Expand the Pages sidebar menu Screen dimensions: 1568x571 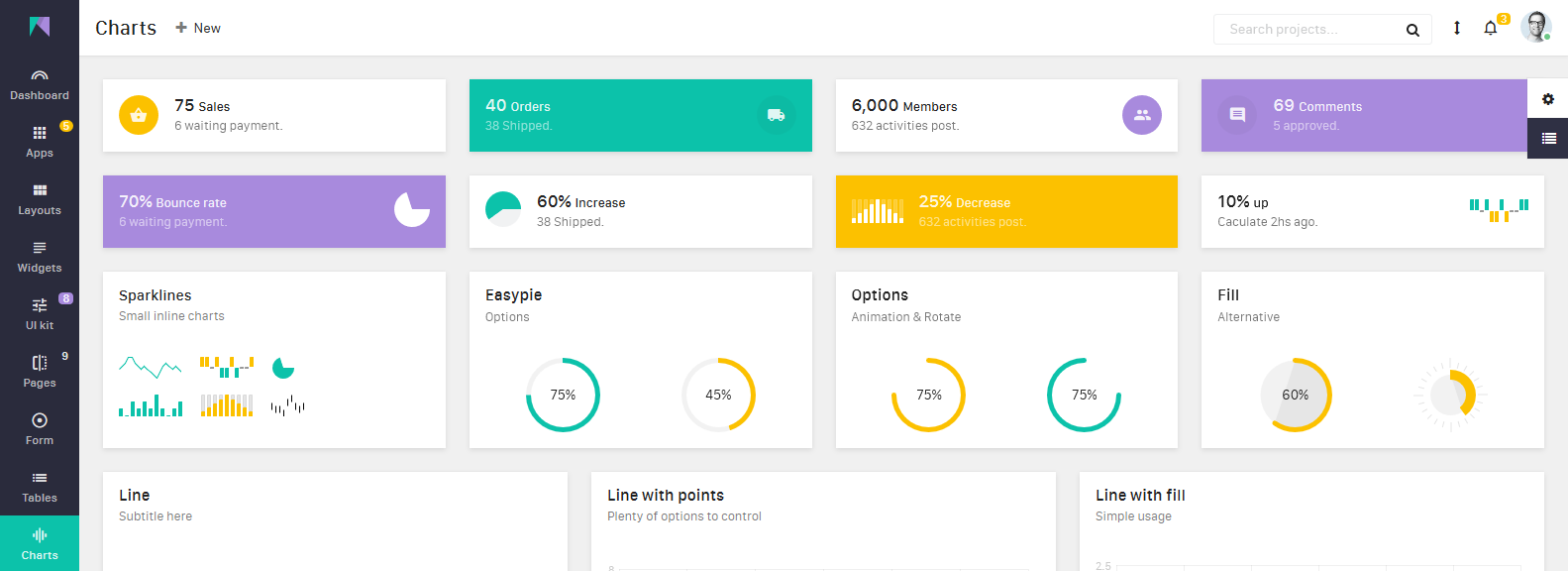point(40,371)
